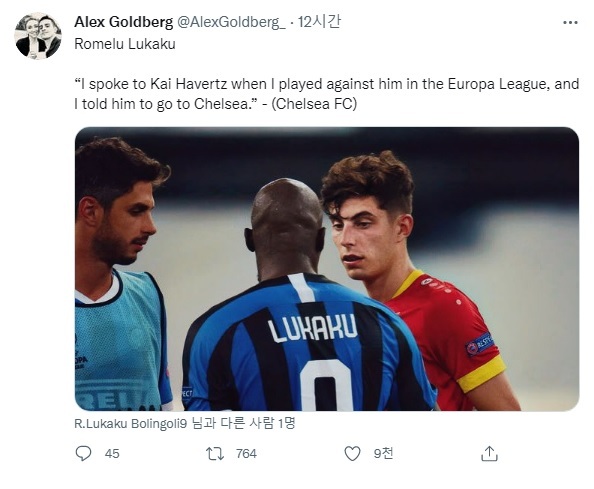Click the "Romelu Lukaku" tweet text line
The width and height of the screenshot is (594, 489).
tap(125, 44)
